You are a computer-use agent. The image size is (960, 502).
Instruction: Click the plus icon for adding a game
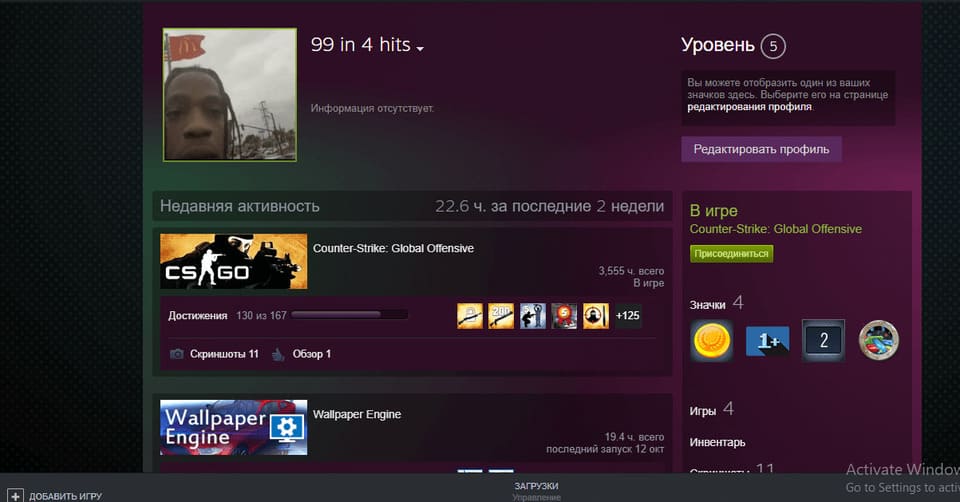(15, 495)
